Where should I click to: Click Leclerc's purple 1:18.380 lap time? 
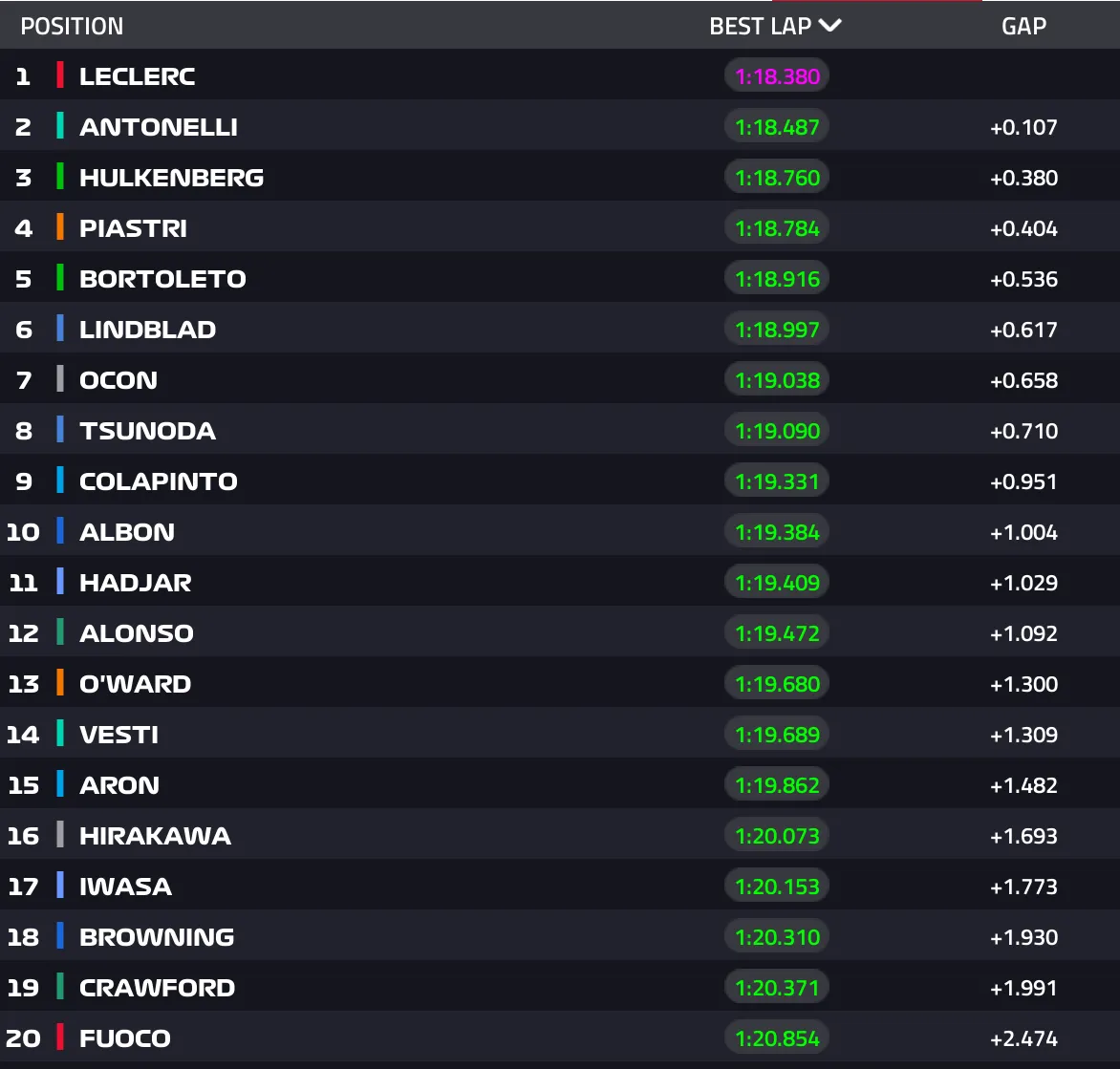(x=777, y=76)
